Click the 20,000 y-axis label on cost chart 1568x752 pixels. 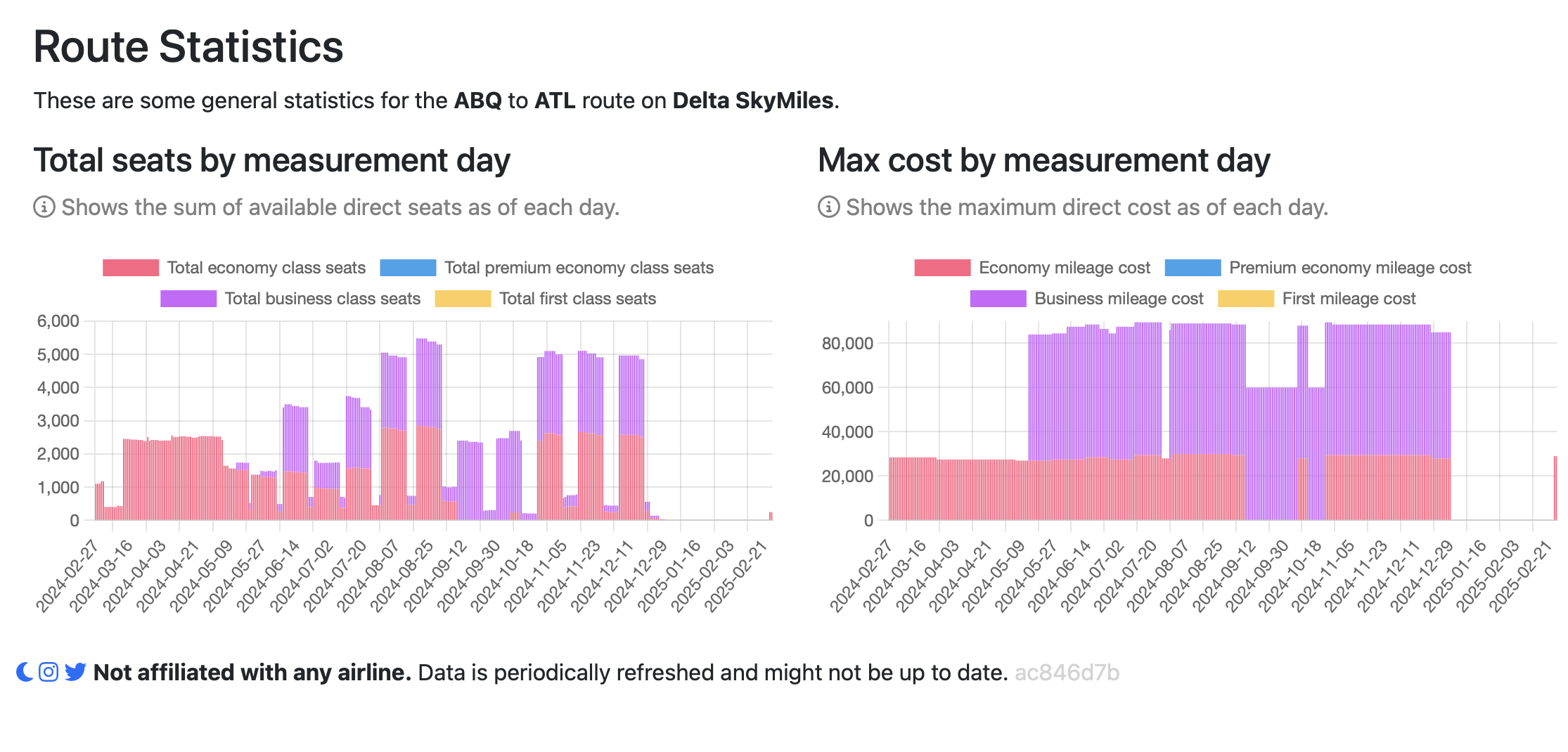point(847,476)
